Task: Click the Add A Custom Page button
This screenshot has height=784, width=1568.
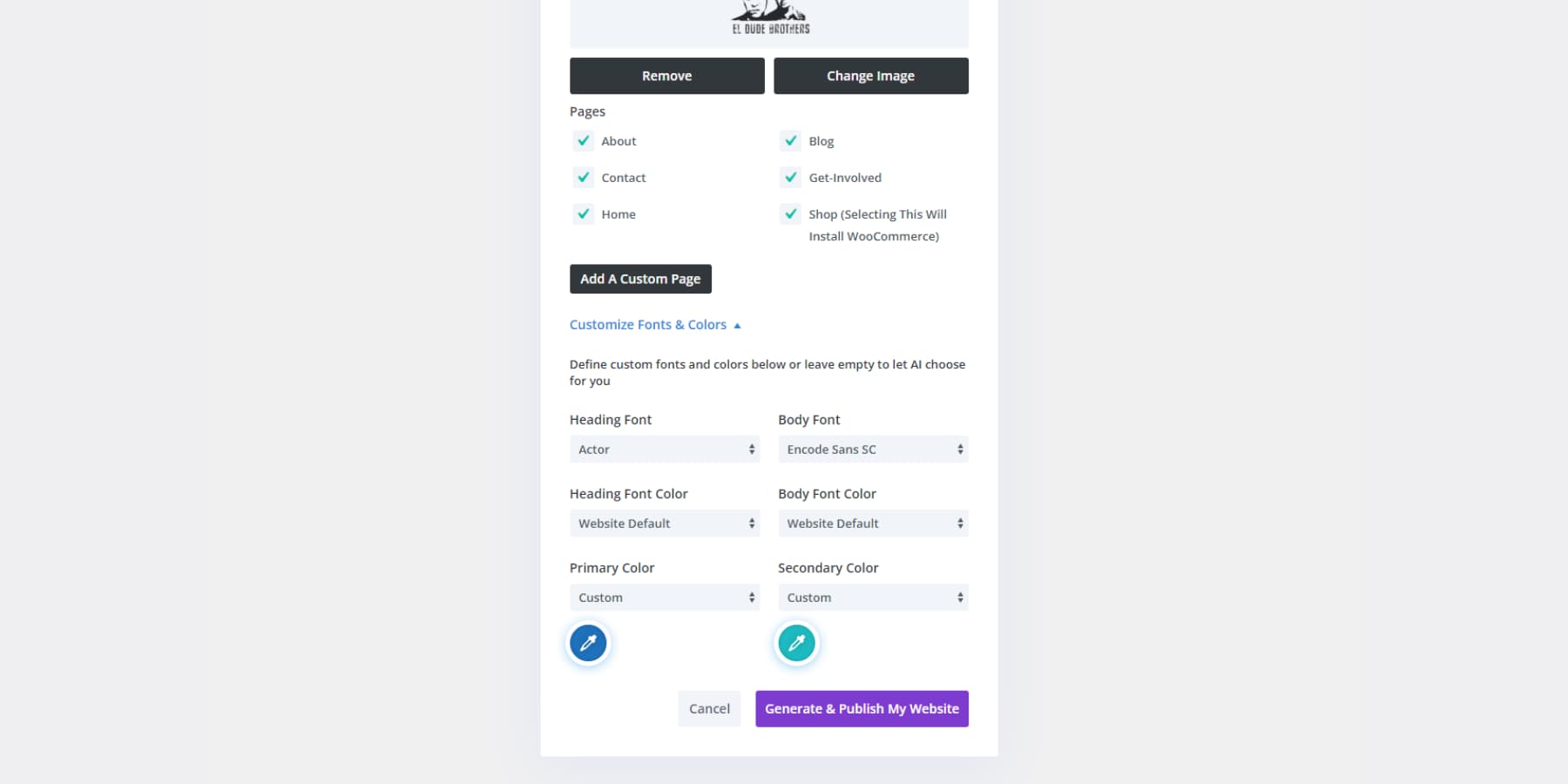Action: pos(640,278)
